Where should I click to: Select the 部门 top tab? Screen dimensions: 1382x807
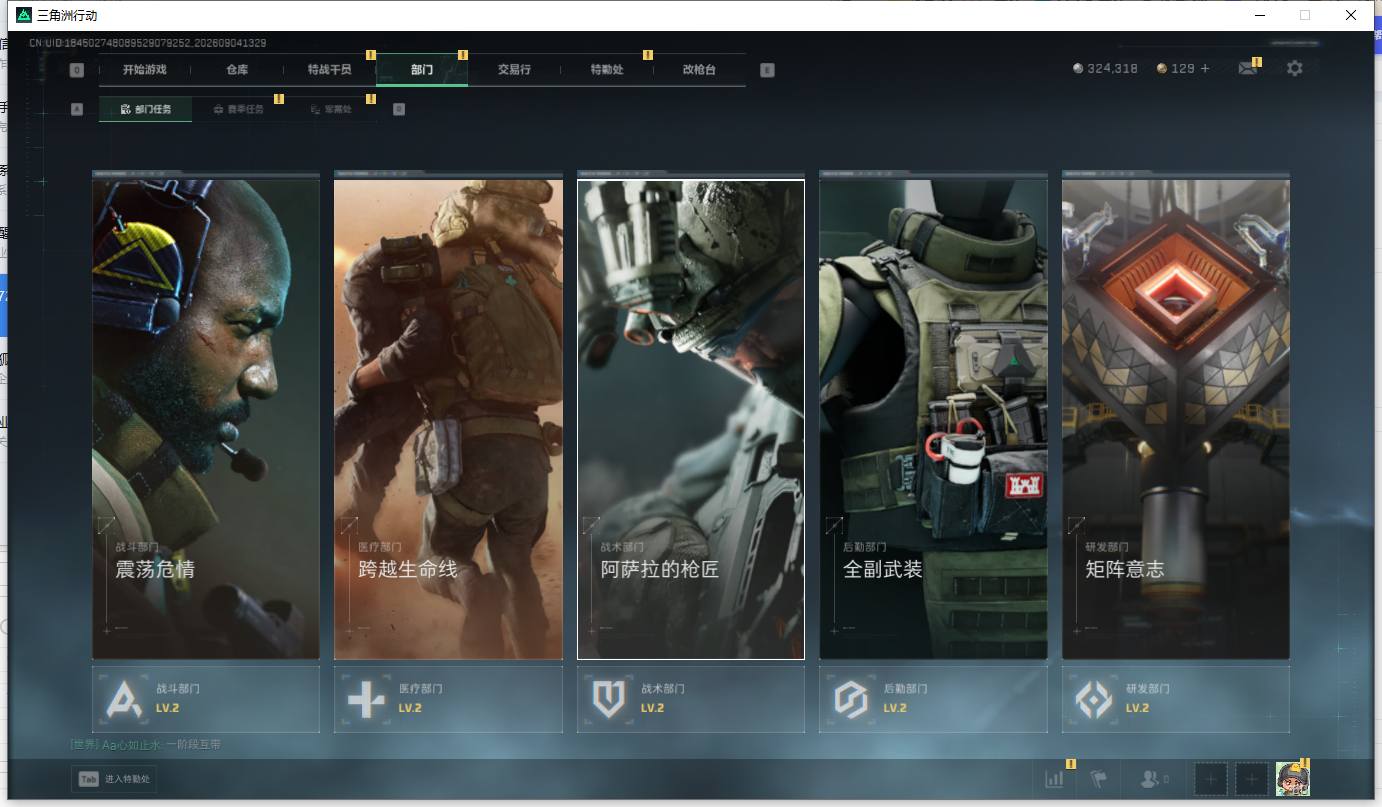click(422, 70)
